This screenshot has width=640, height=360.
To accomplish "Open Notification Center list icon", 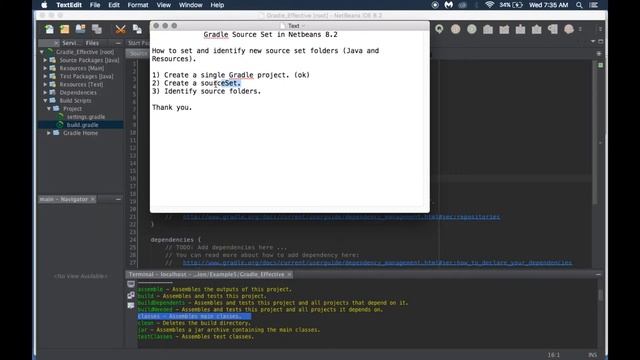I will 594,5.
